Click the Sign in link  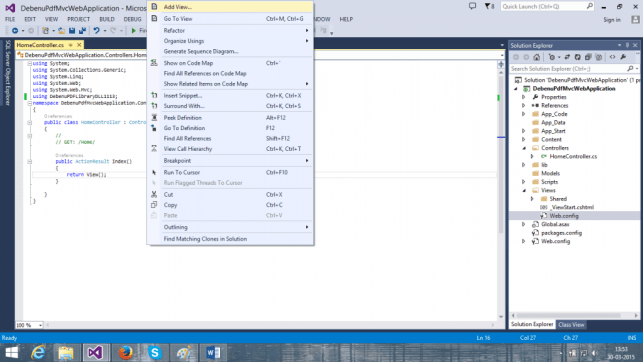point(612,20)
